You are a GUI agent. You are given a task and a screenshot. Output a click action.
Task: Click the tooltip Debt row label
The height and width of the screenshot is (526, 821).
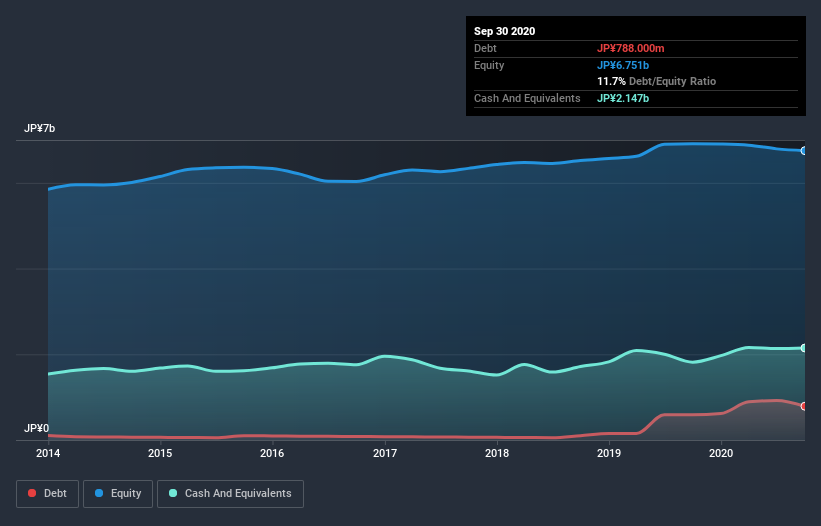pos(485,48)
